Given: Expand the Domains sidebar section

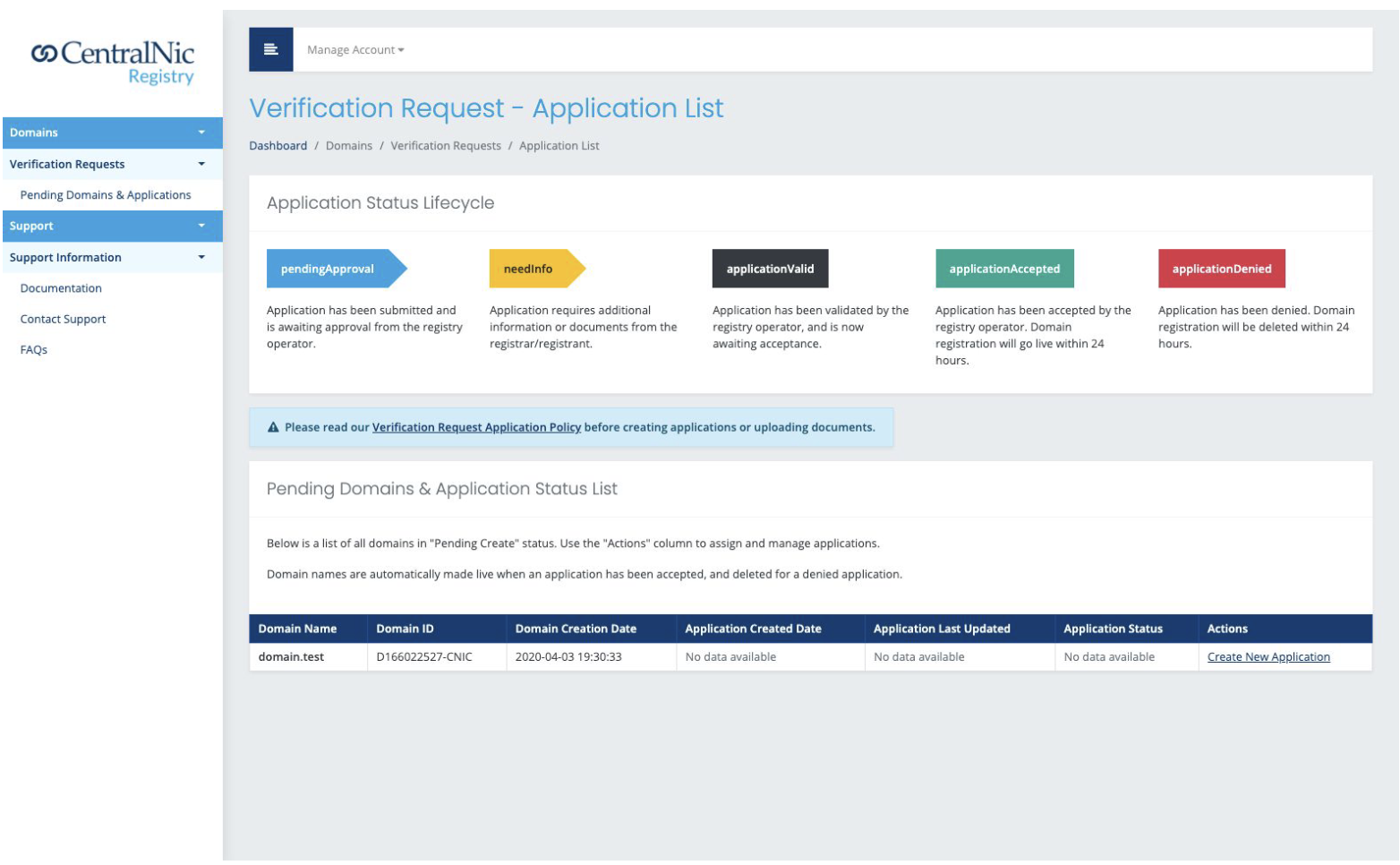Looking at the screenshot, I should click(x=112, y=133).
